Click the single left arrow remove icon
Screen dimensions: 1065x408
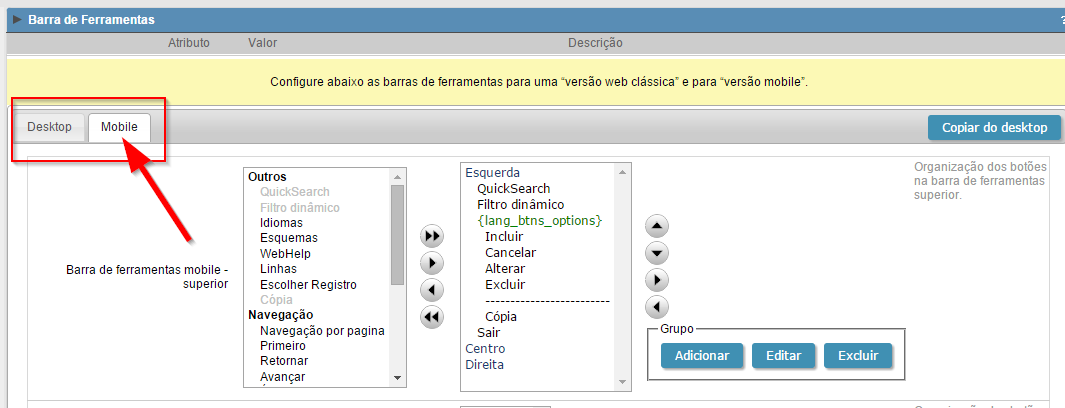point(432,291)
